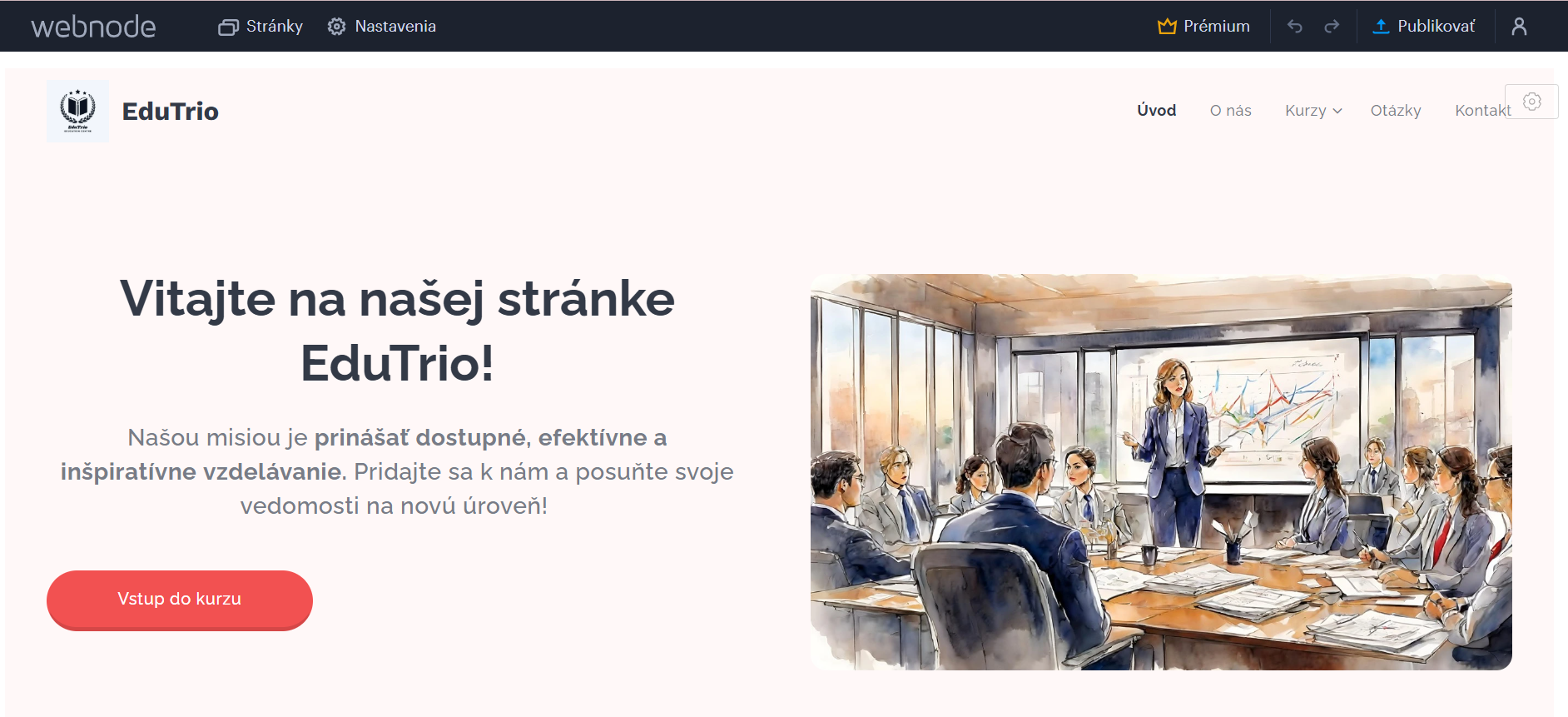Screen dimensions: 1568x717
Task: Click the Vstup do kurzu button
Action: point(180,600)
